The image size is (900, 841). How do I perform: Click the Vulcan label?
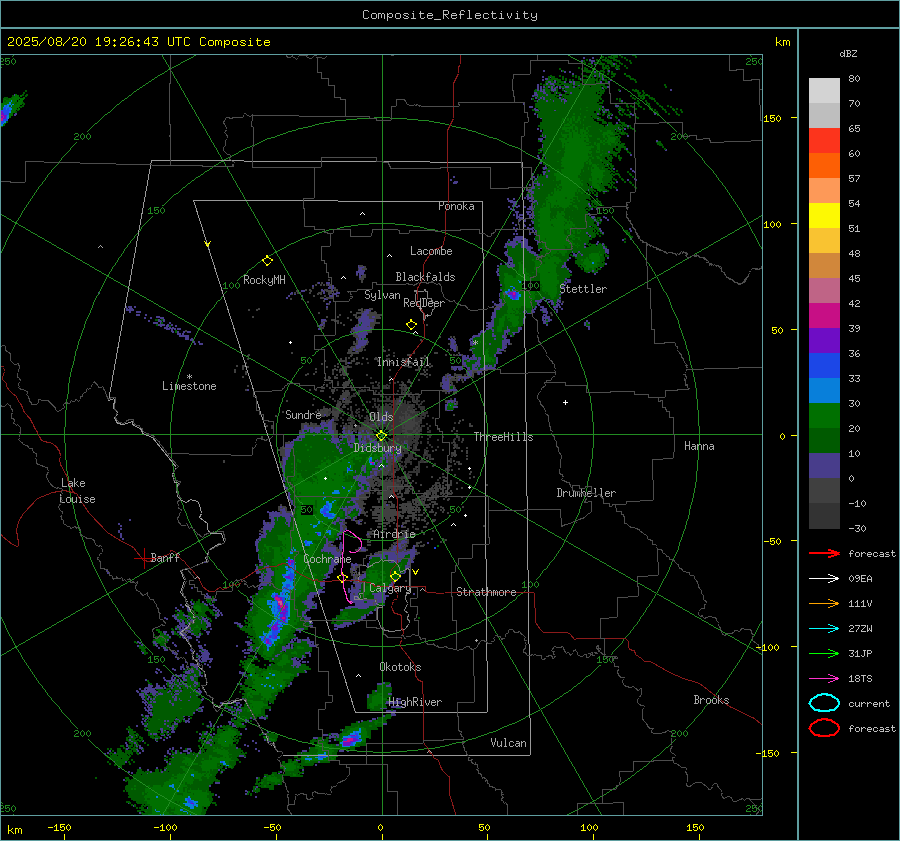click(x=508, y=743)
